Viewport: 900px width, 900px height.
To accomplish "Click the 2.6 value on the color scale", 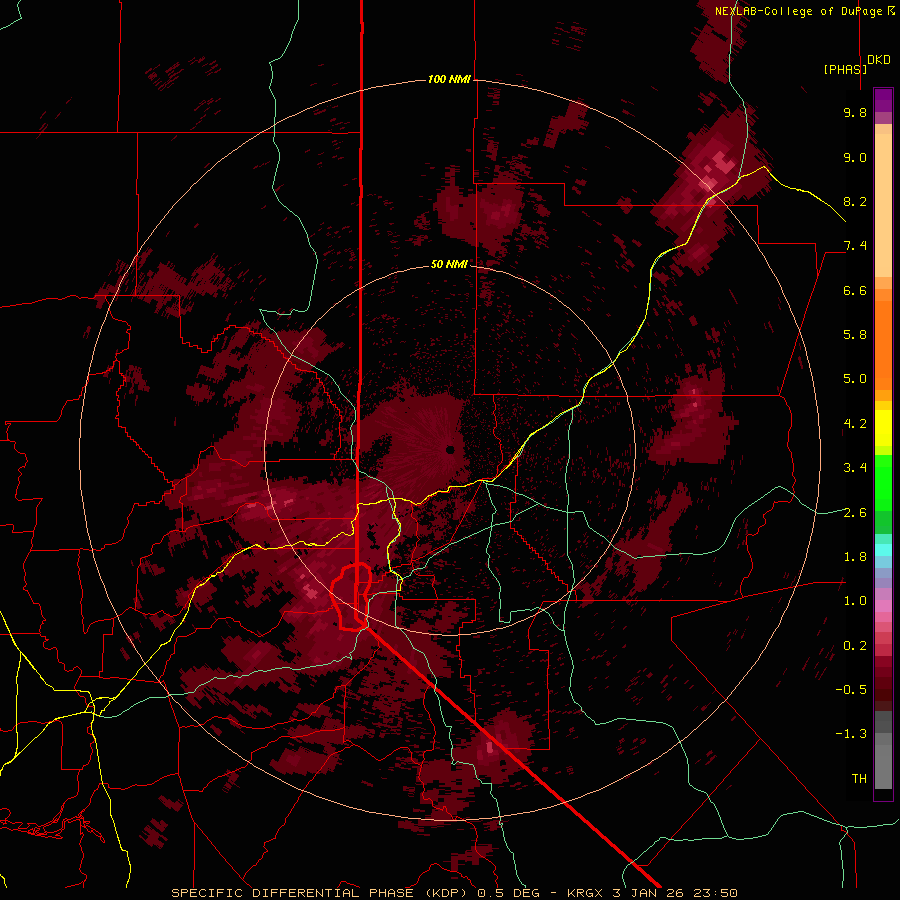I will 855,513.
